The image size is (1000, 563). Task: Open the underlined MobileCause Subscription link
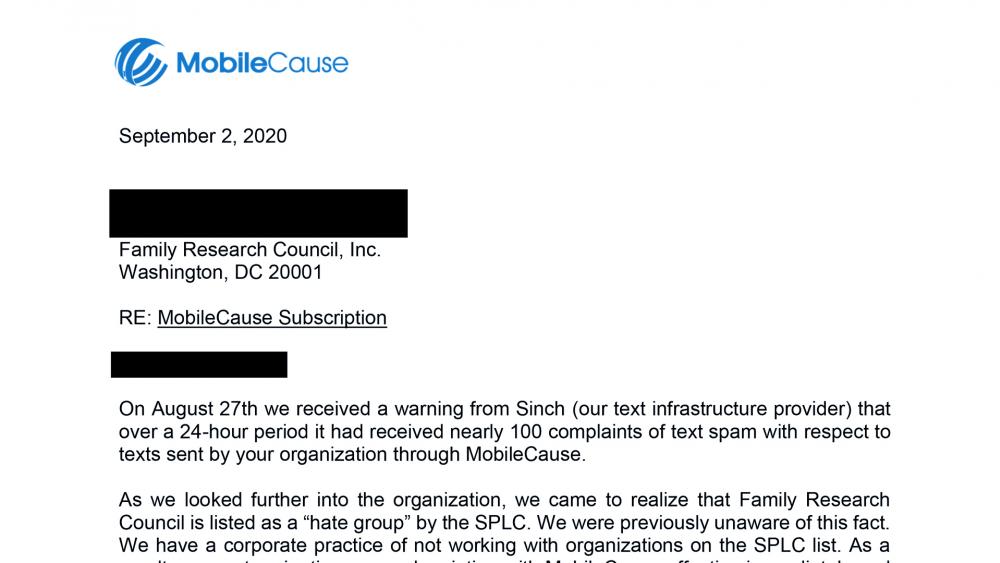click(x=272, y=318)
